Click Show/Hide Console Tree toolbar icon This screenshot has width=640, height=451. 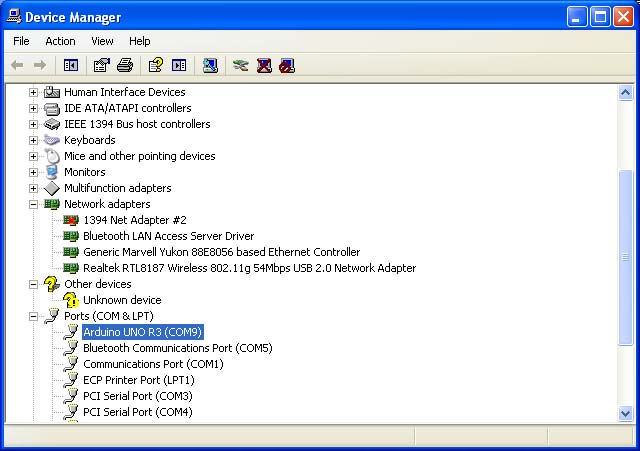pyautogui.click(x=71, y=65)
